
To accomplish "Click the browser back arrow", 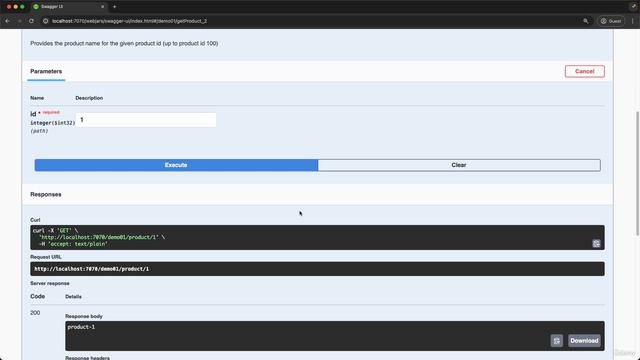I will click(8, 21).
